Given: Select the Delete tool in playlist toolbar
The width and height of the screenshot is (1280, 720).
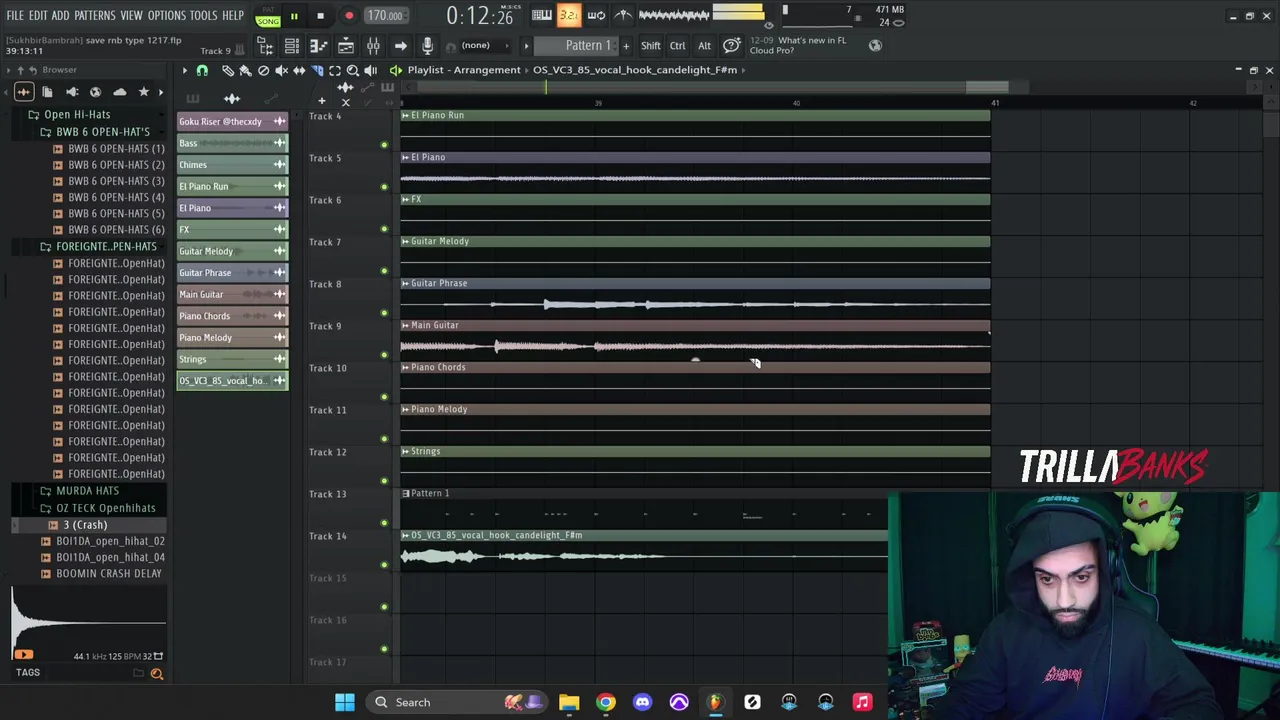Looking at the screenshot, I should [264, 70].
